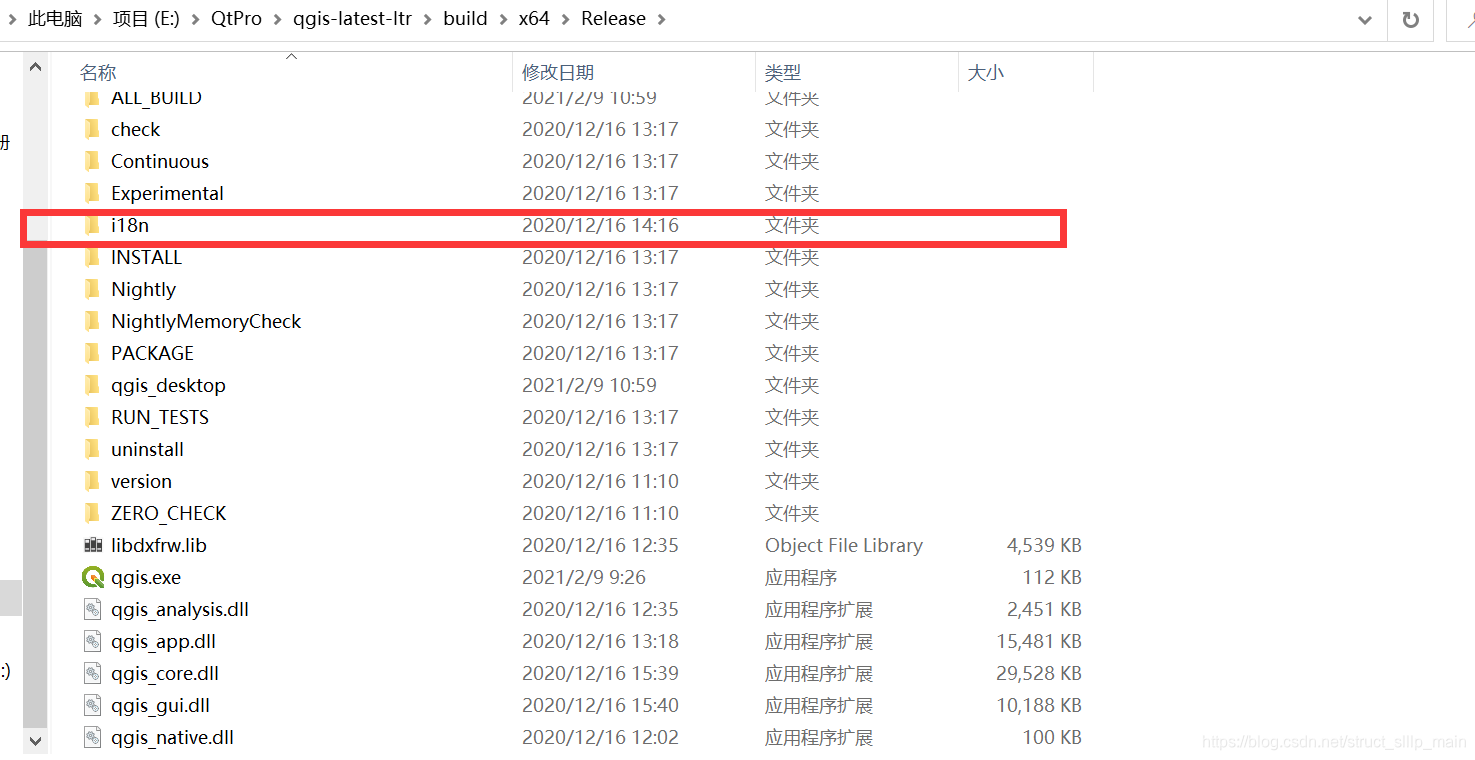Screen dimensions: 1475x760
Task: Select the qgis_desktop folder name
Action: [x=168, y=385]
